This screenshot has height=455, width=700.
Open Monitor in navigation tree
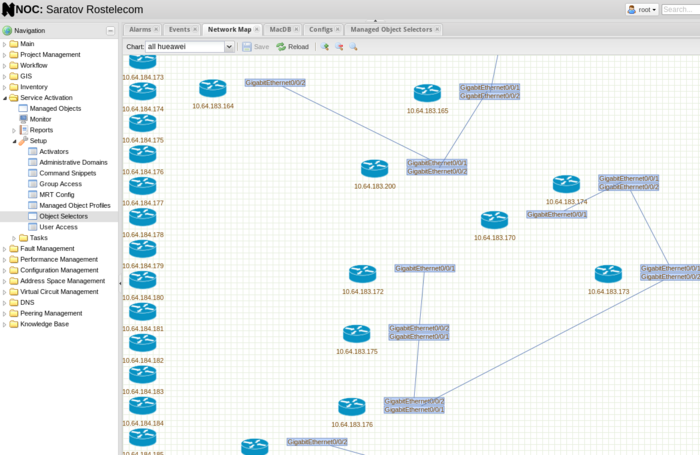[40, 119]
